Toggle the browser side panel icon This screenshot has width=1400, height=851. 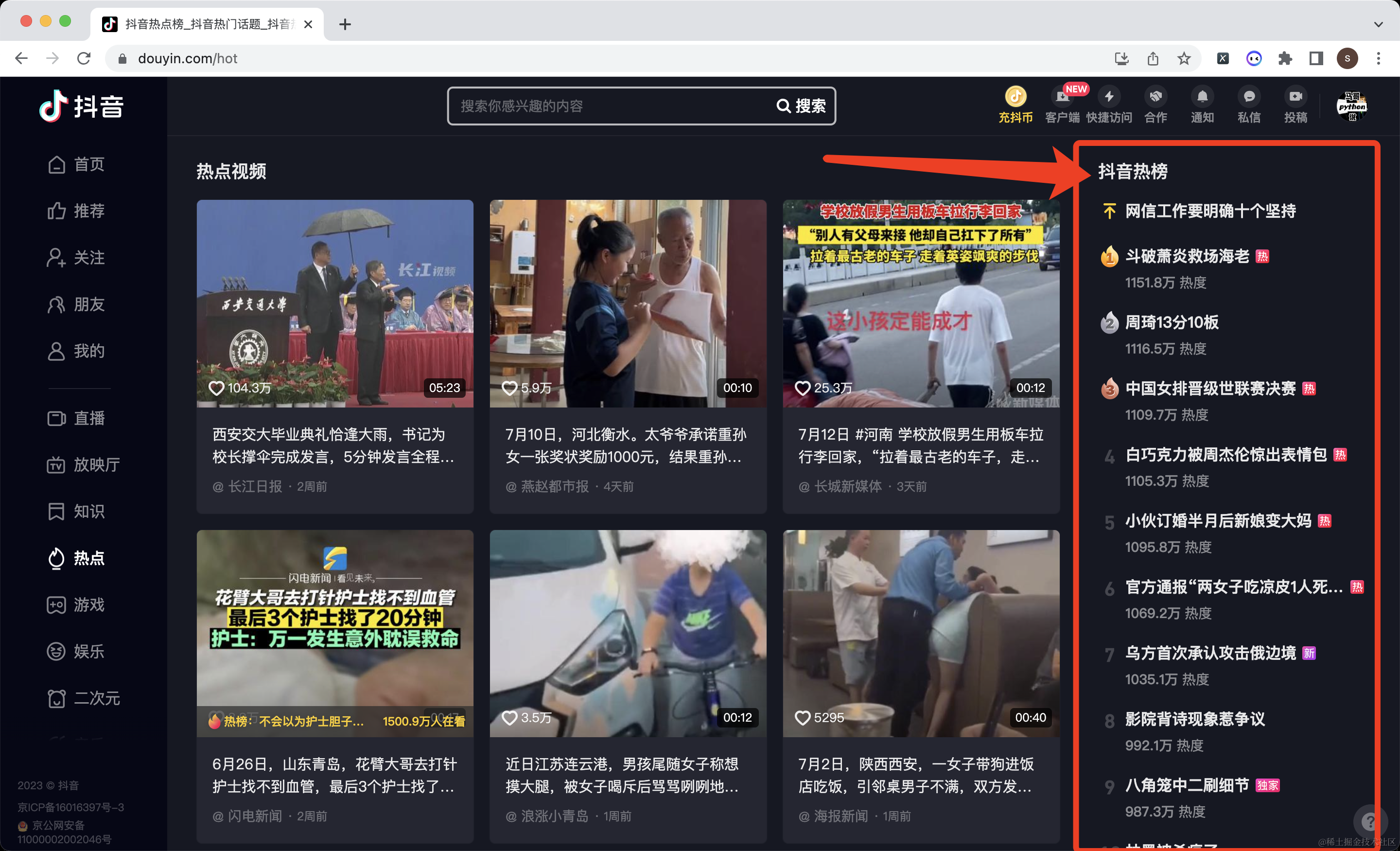pyautogui.click(x=1316, y=58)
